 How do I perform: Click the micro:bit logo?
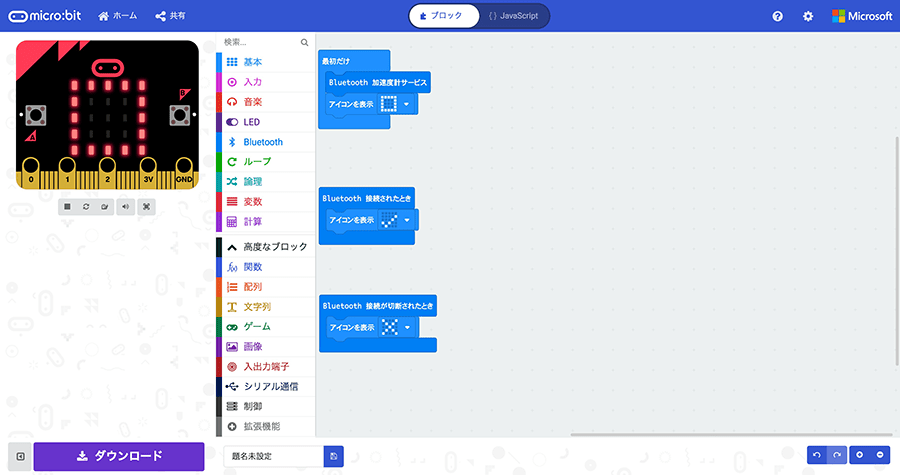pos(45,16)
